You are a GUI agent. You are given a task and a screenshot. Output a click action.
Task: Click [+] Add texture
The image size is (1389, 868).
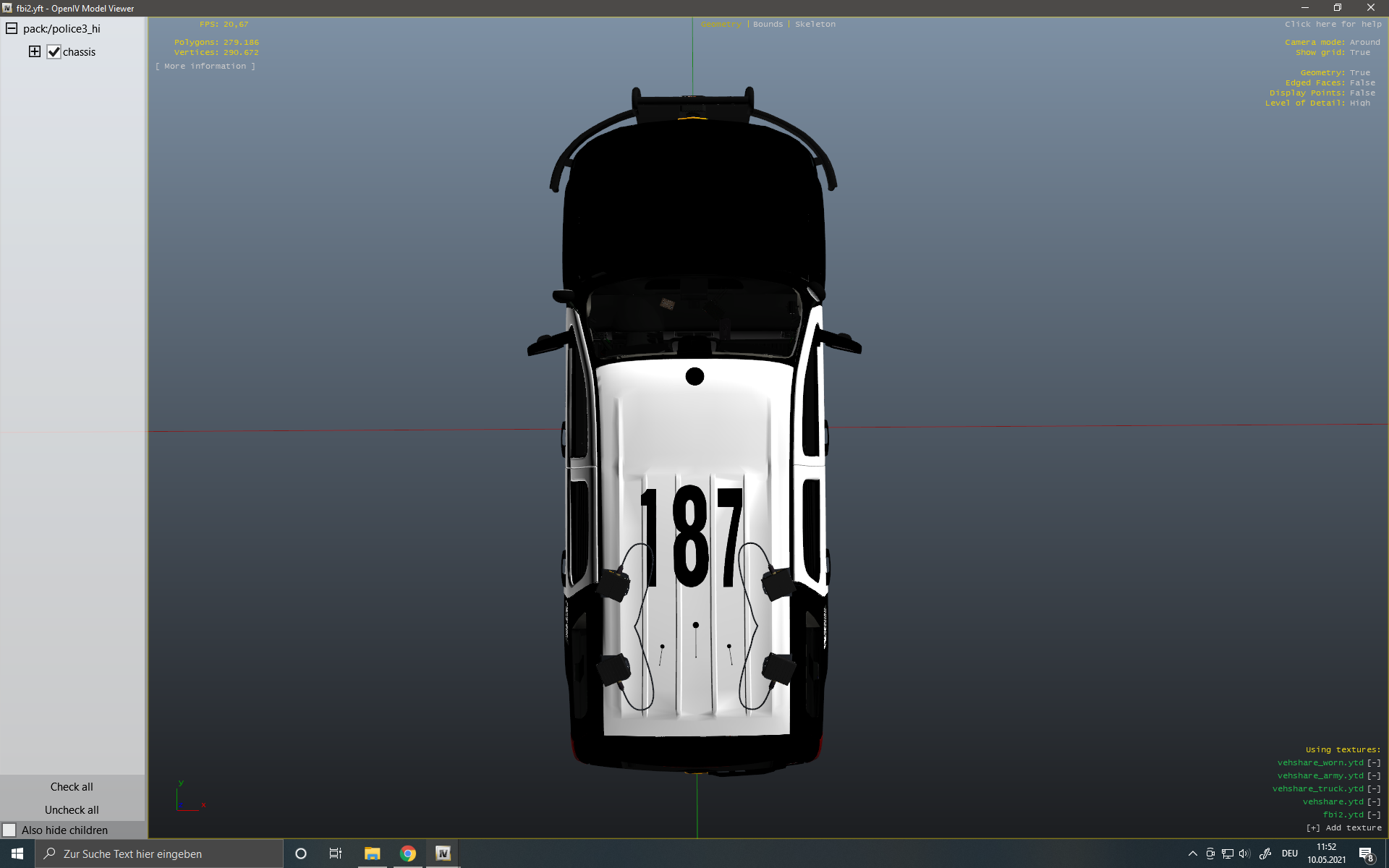pos(1343,828)
